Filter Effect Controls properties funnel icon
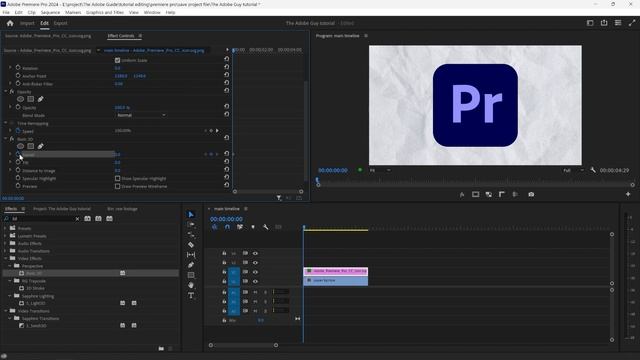640x360 pixels. click(279, 198)
